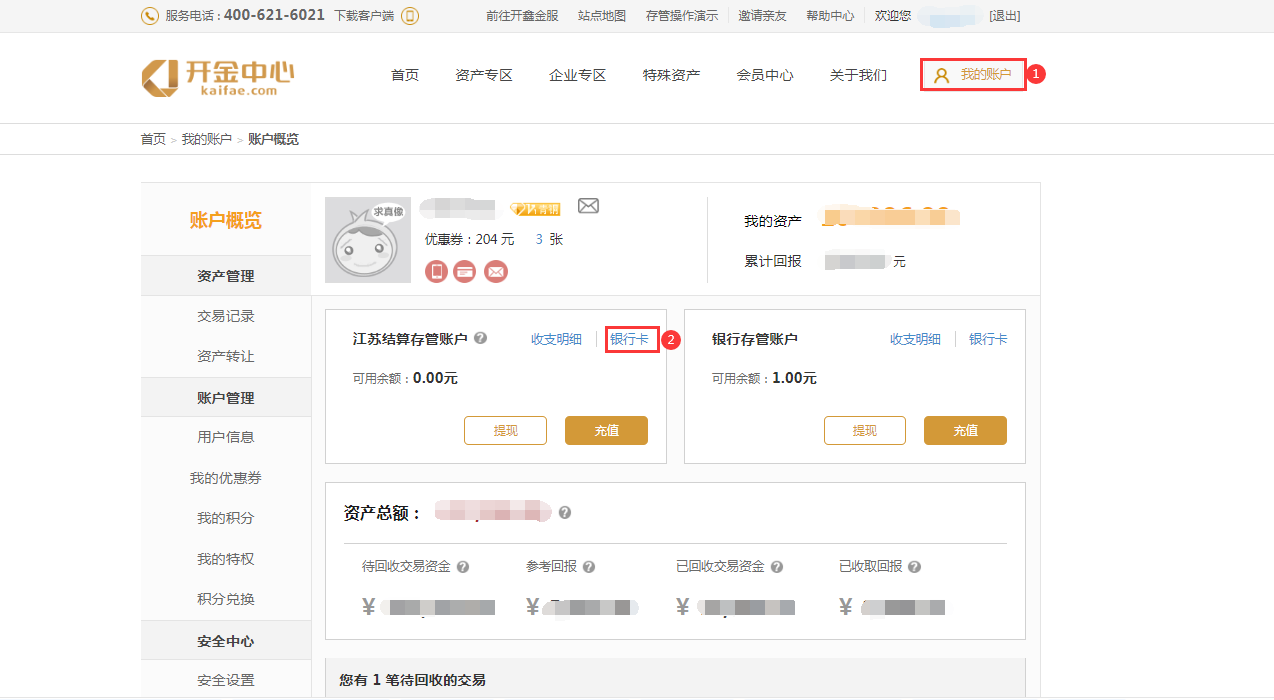Click 首页 in the breadcrumb
This screenshot has height=700, width=1274.
[x=153, y=139]
